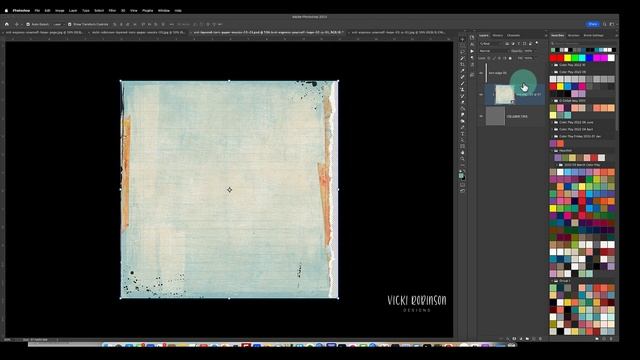The height and width of the screenshot is (360, 640).
Task: Click the Home icon in options bar
Action: (7, 24)
